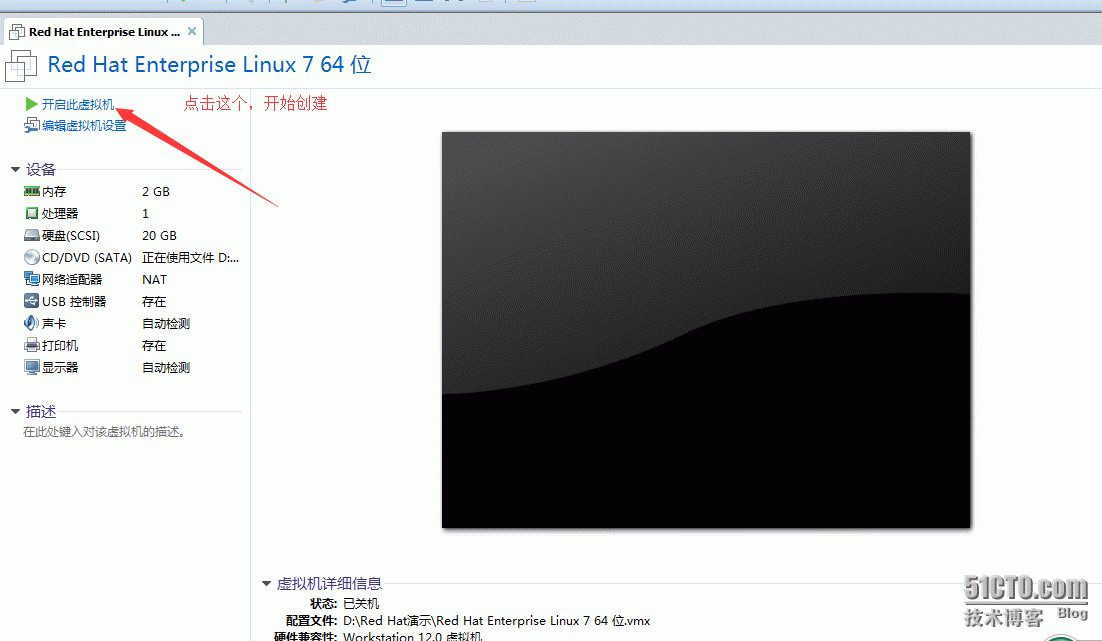Screen dimensions: 1102x641
Task: Click the 显示器 device label
Action: point(60,368)
